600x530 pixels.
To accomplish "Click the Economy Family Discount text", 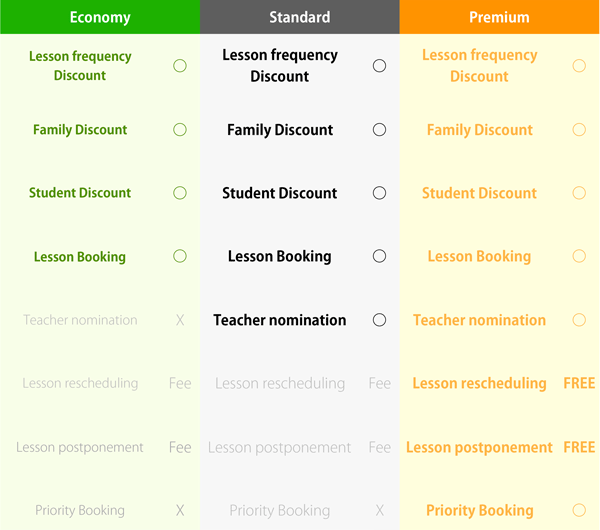I will pos(80,130).
